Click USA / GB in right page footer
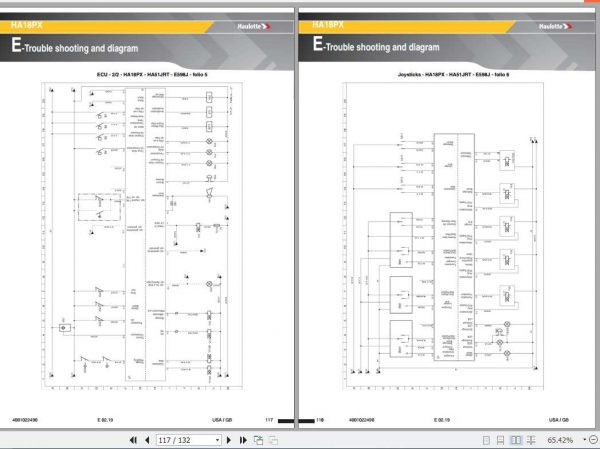Image resolution: width=600 pixels, height=449 pixels. tap(559, 420)
